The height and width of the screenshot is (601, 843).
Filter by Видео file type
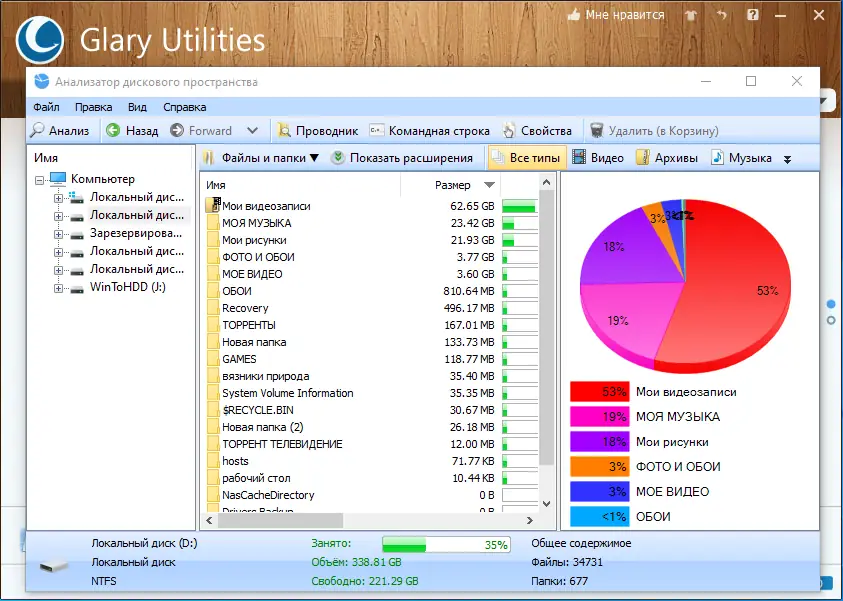(597, 158)
